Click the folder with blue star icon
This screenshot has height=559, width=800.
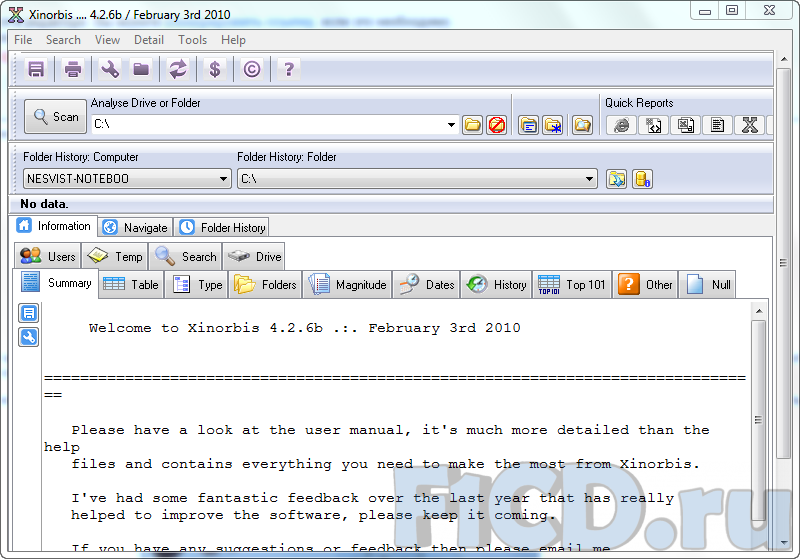(553, 124)
